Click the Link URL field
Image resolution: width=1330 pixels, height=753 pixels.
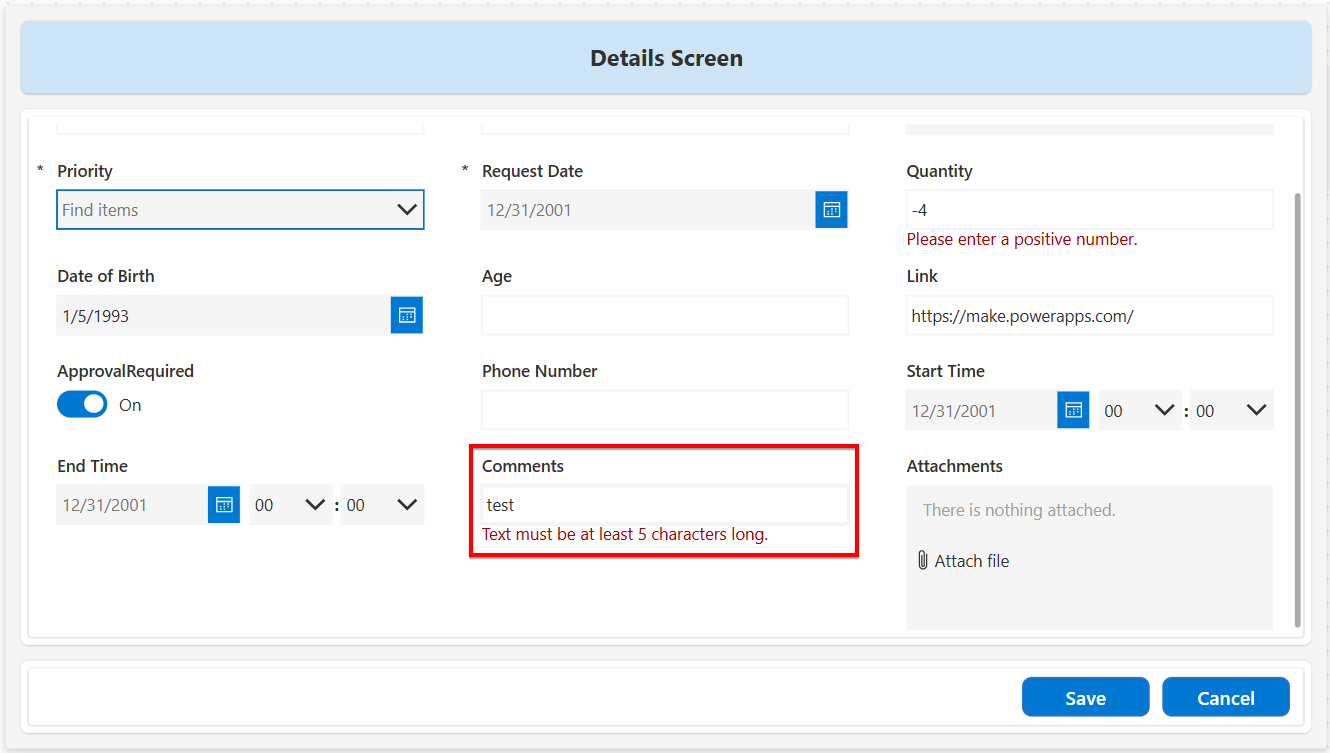click(1089, 315)
